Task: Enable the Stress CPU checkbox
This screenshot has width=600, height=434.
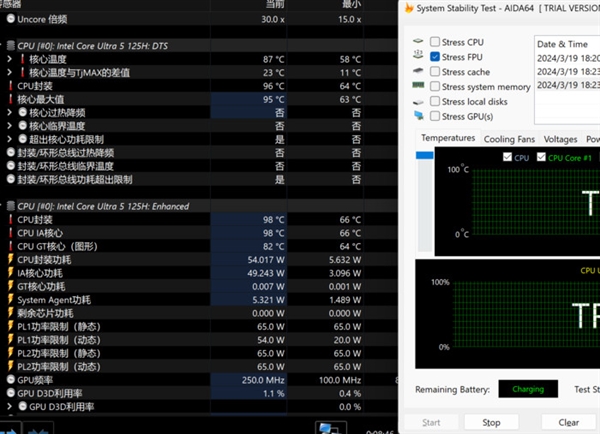Action: [435, 42]
